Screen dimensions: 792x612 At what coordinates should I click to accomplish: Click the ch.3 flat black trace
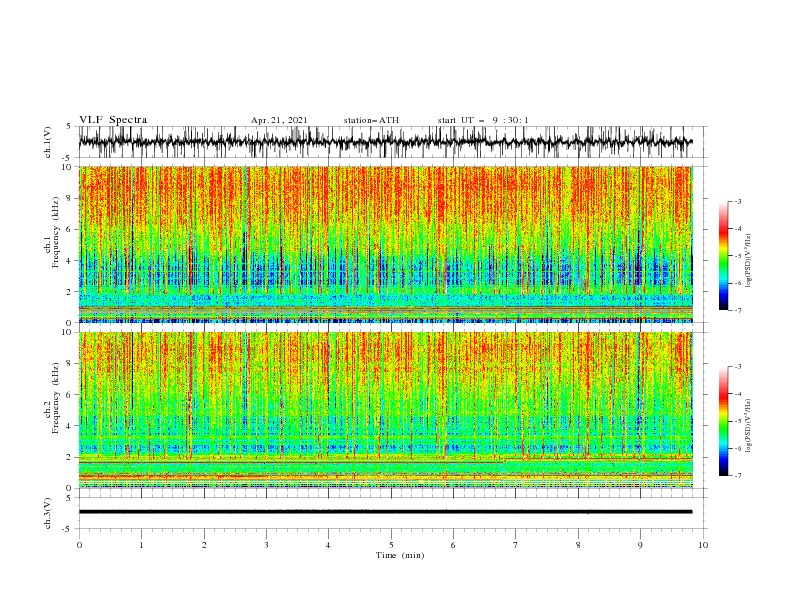tap(385, 512)
